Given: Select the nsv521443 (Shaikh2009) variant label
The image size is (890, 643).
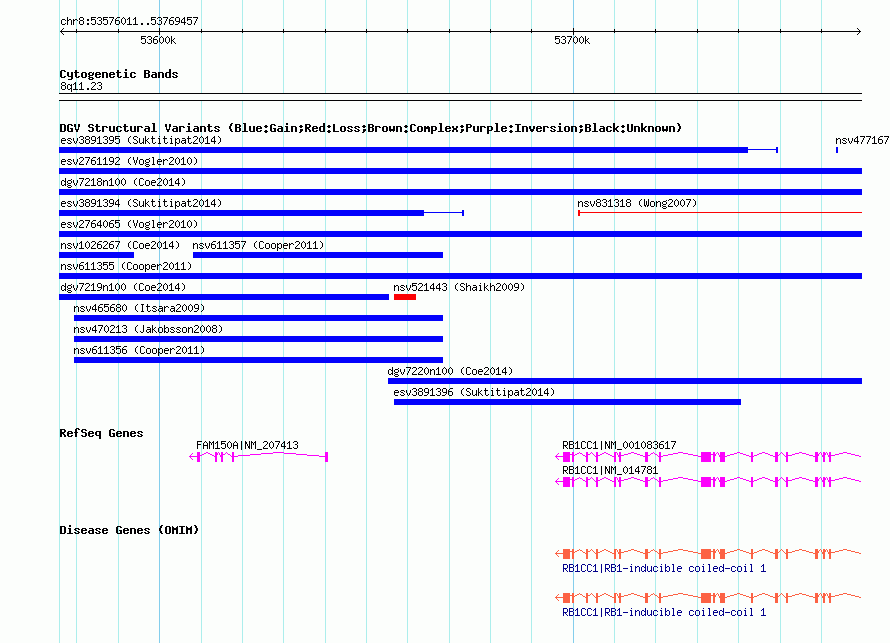Looking at the screenshot, I should point(459,287).
